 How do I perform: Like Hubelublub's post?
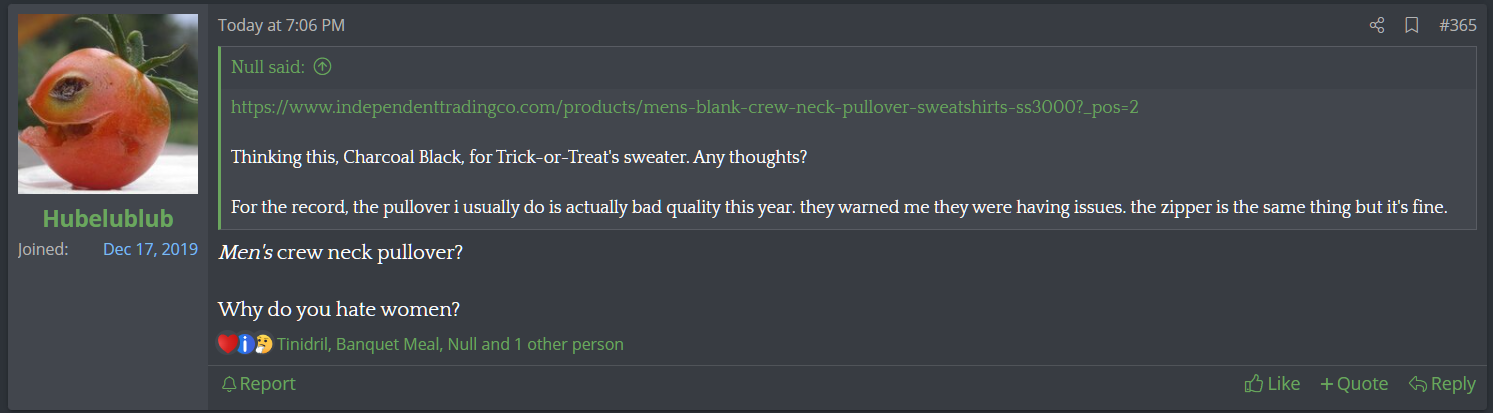(1272, 384)
